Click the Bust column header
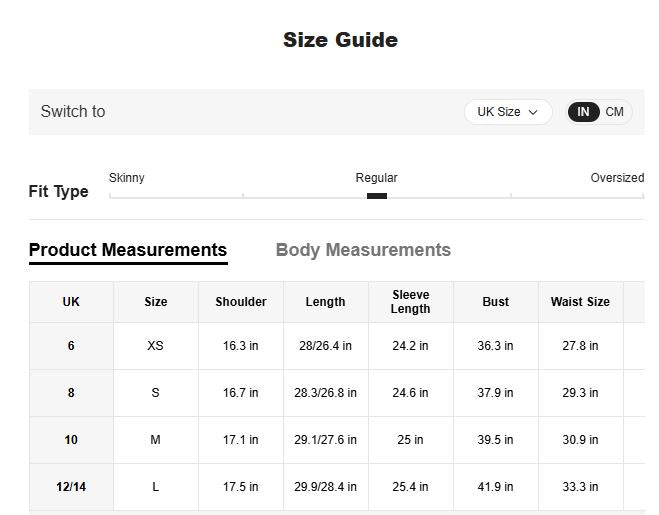Screen dimensions: 659x515 click(x=495, y=302)
